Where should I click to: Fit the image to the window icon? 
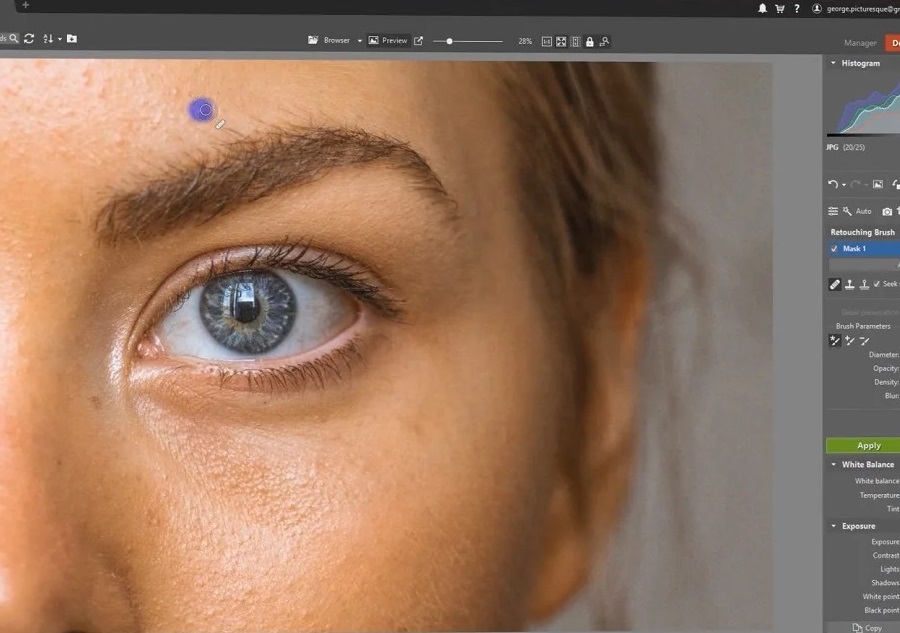(x=561, y=41)
